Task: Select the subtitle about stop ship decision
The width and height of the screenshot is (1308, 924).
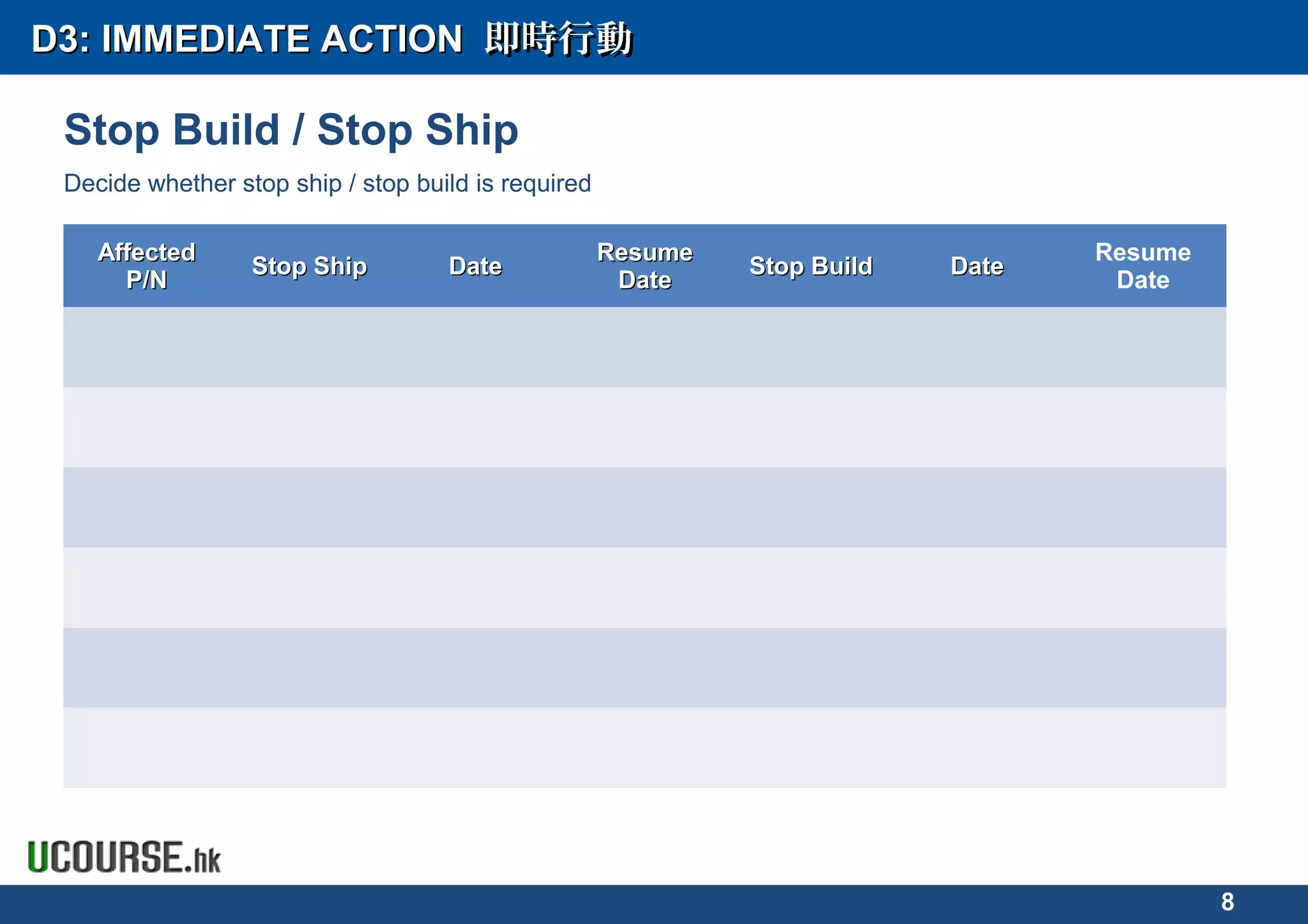Action: tap(328, 184)
